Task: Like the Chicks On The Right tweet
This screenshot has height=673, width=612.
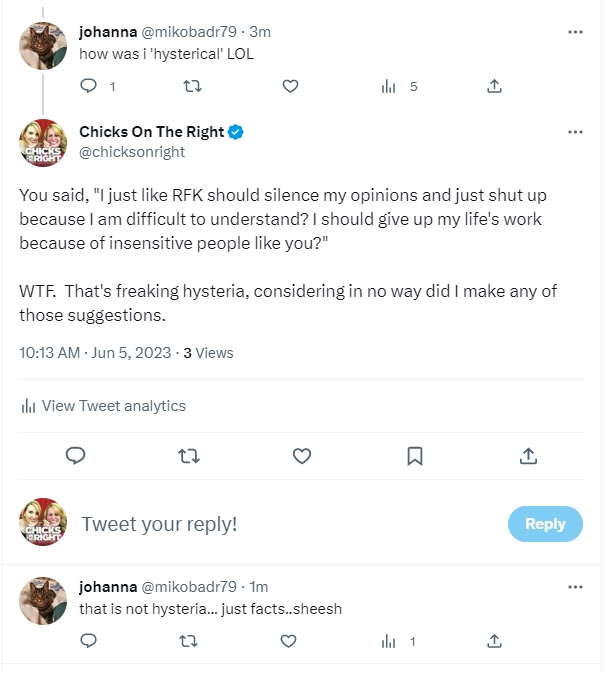Action: click(x=302, y=456)
